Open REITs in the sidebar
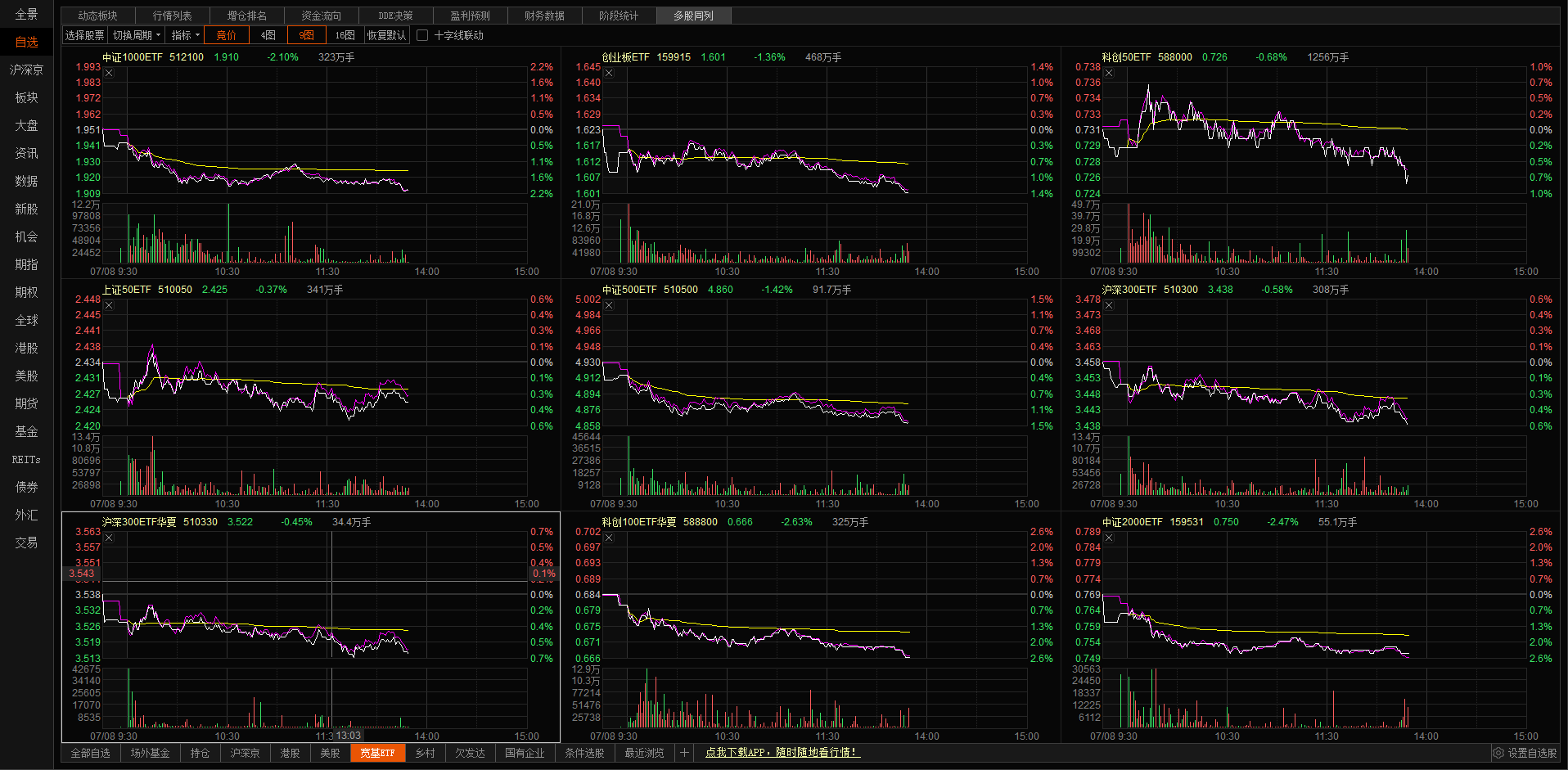Image resolution: width=1568 pixels, height=770 pixels. pyautogui.click(x=26, y=459)
